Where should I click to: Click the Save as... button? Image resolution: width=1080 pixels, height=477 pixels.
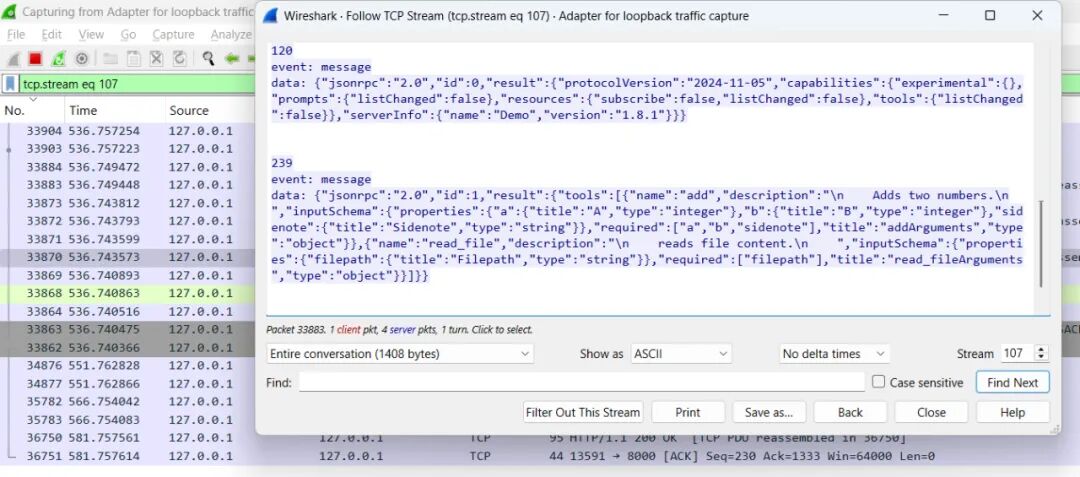point(769,412)
